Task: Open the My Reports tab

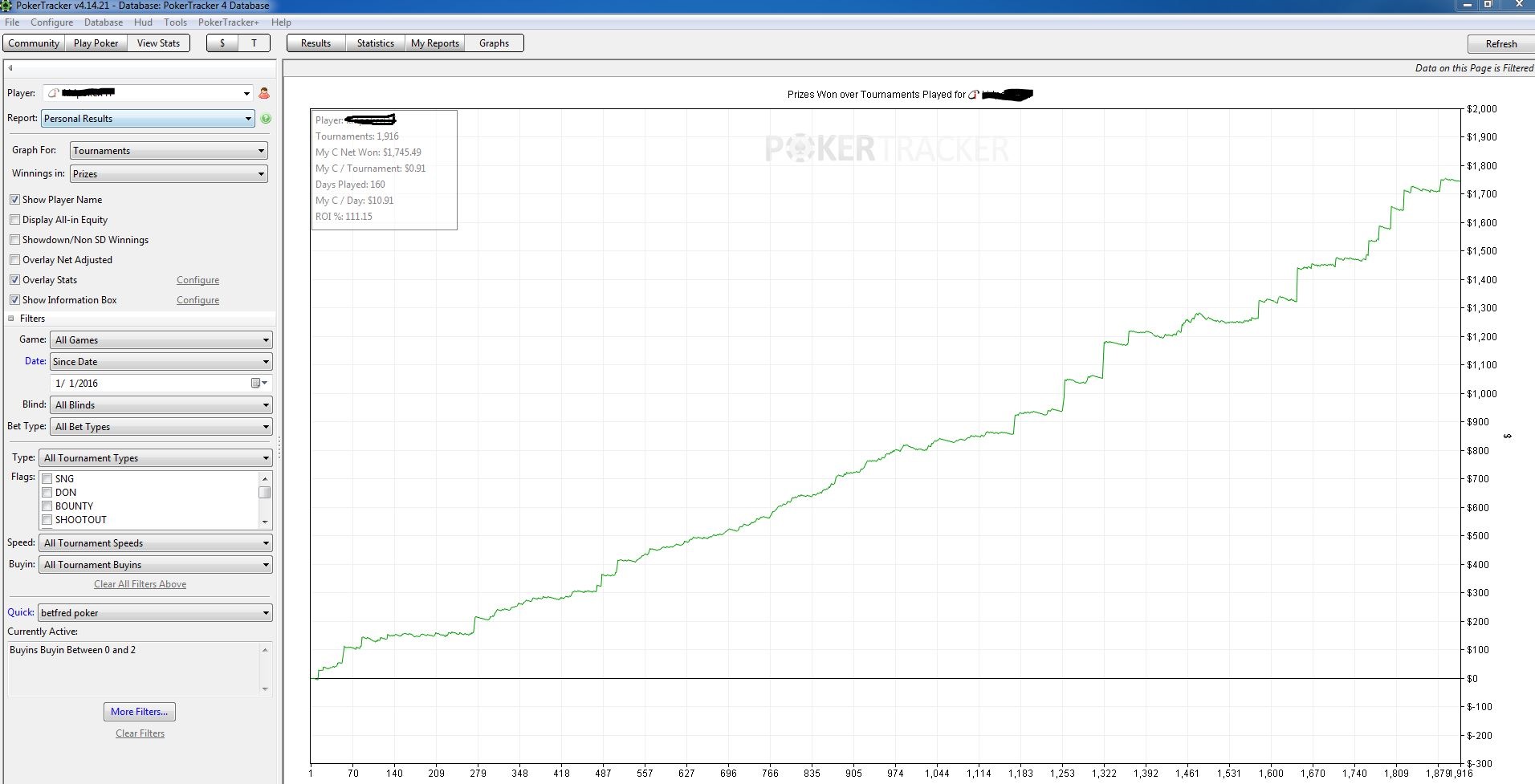Action: (435, 43)
